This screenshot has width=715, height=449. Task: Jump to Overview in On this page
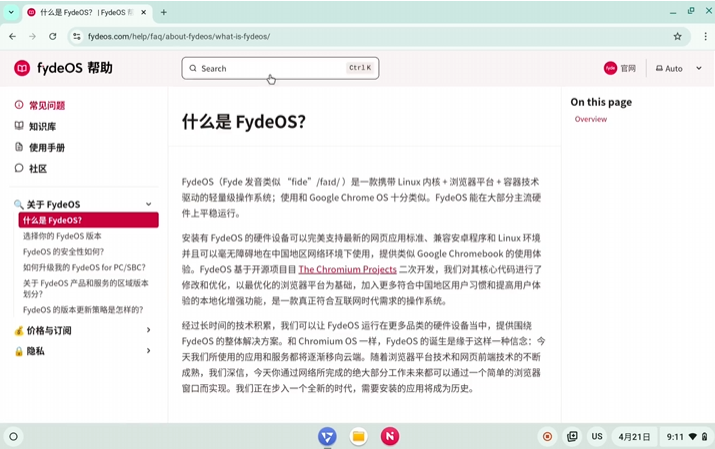pos(591,119)
